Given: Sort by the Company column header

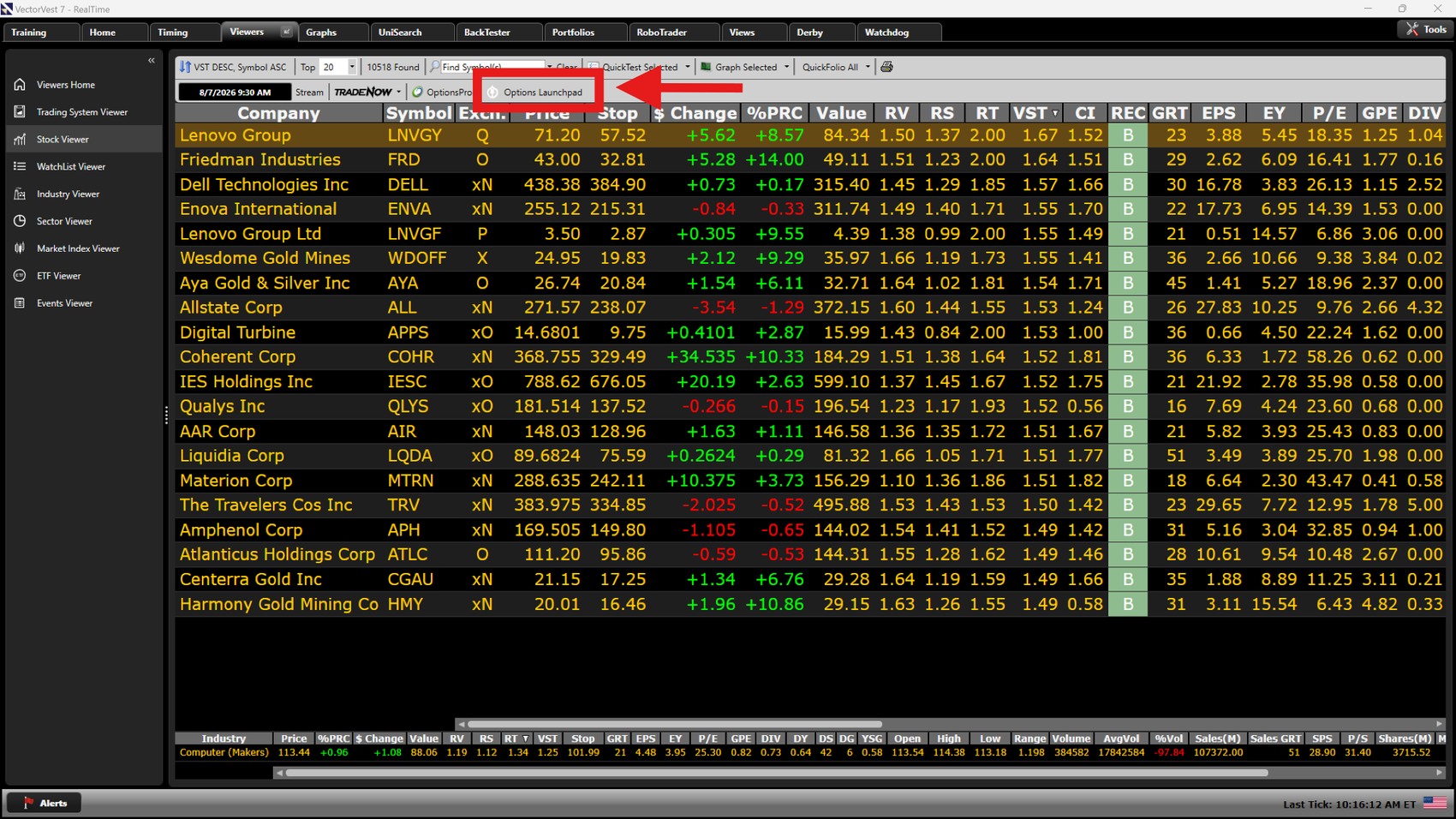Looking at the screenshot, I should click(278, 113).
